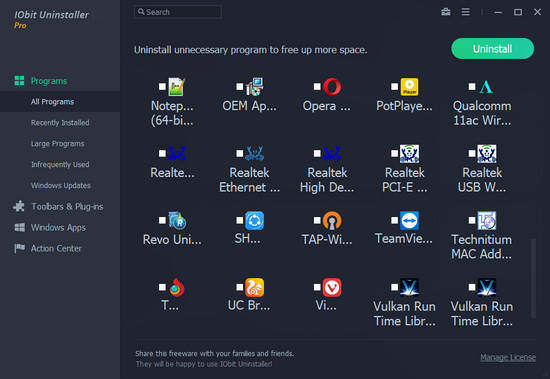
Task: Select the TeamViewer program icon
Action: coord(409,220)
